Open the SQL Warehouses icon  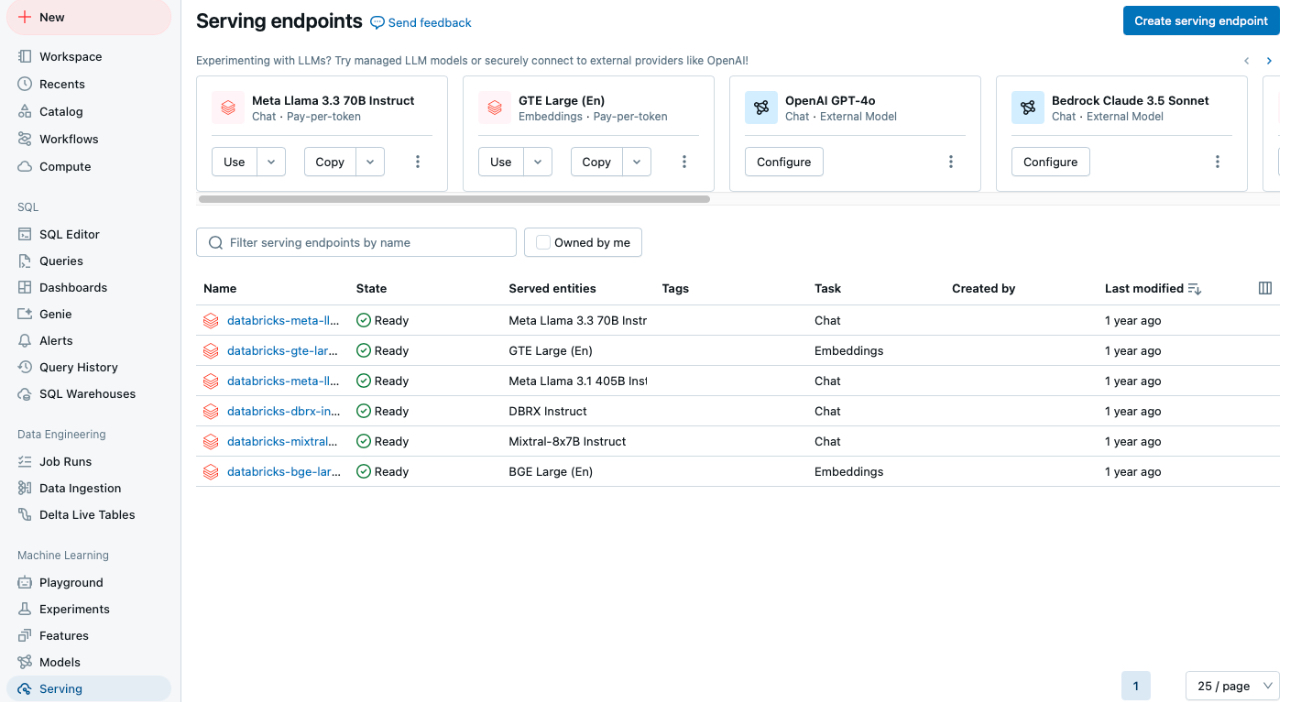pyautogui.click(x=25, y=394)
